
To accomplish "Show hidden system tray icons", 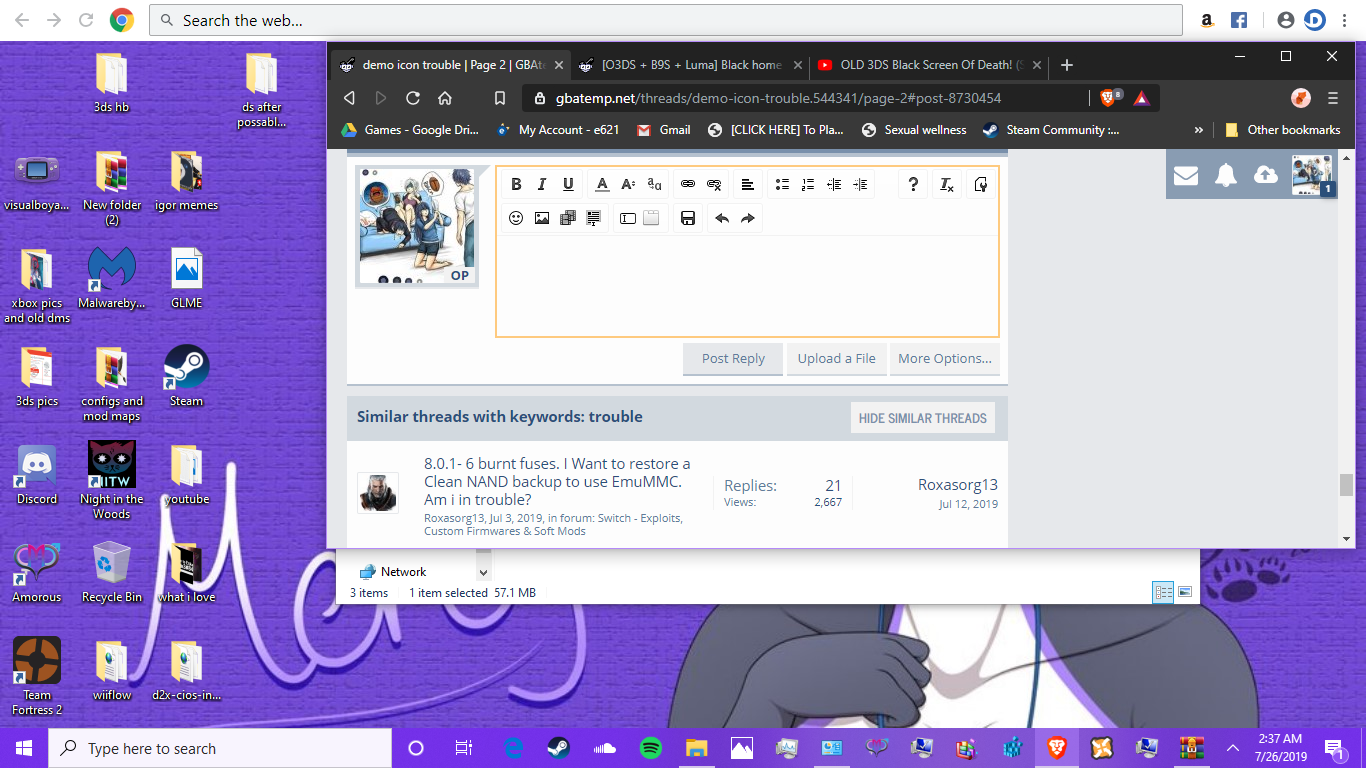I will click(x=1233, y=748).
